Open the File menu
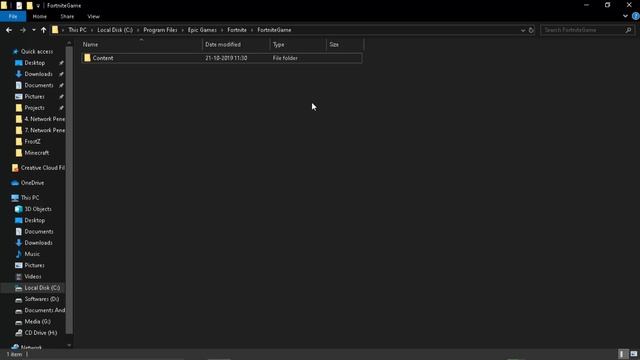 pos(13,16)
